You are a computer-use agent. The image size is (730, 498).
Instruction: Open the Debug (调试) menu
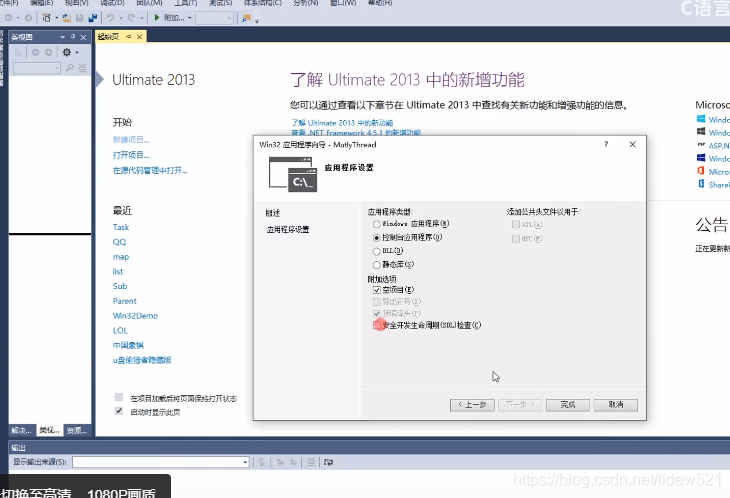112,2
